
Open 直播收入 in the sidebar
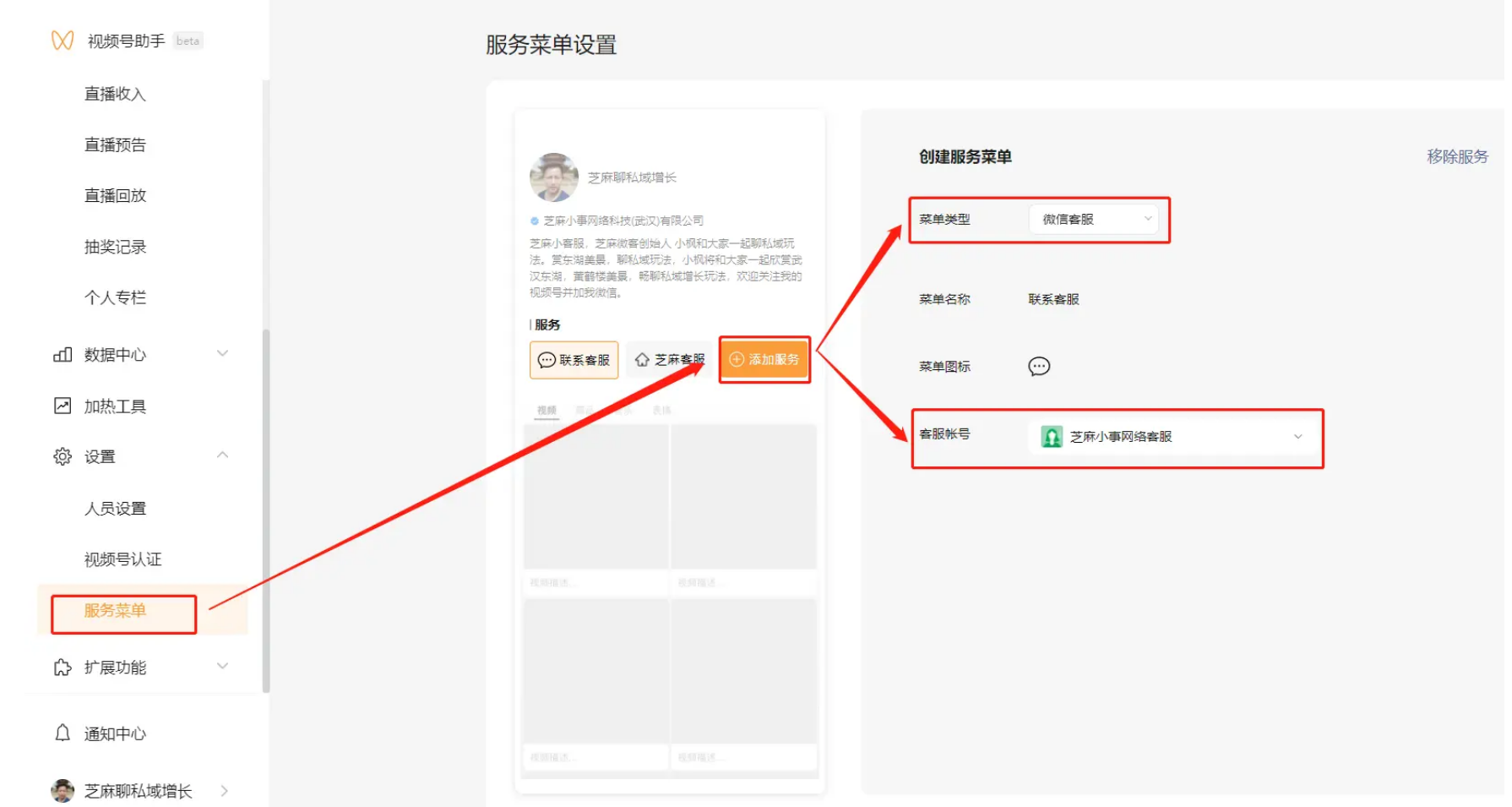pos(115,94)
